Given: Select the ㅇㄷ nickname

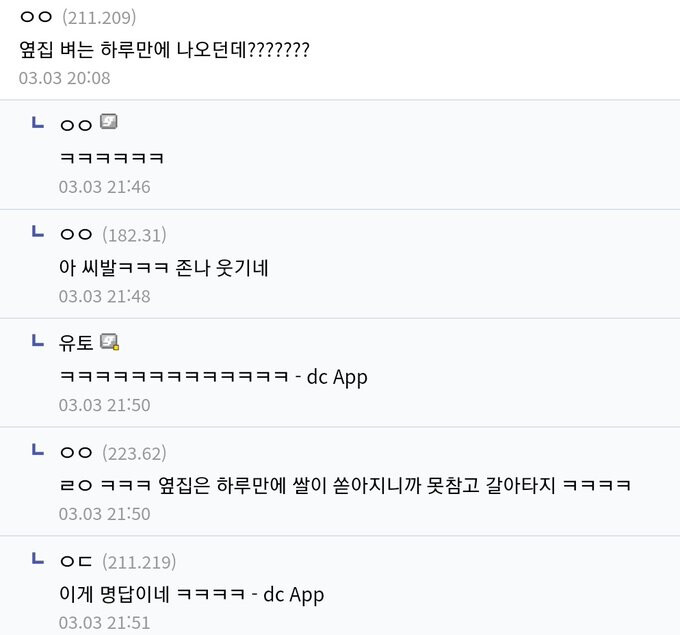Looking at the screenshot, I should [x=76, y=561].
